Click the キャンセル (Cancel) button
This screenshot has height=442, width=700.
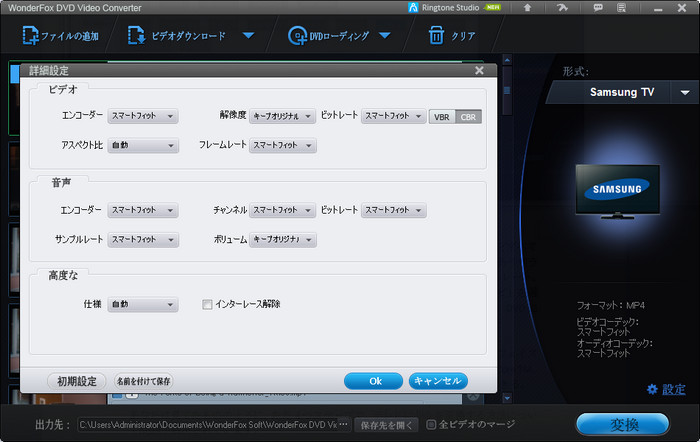[x=438, y=381]
